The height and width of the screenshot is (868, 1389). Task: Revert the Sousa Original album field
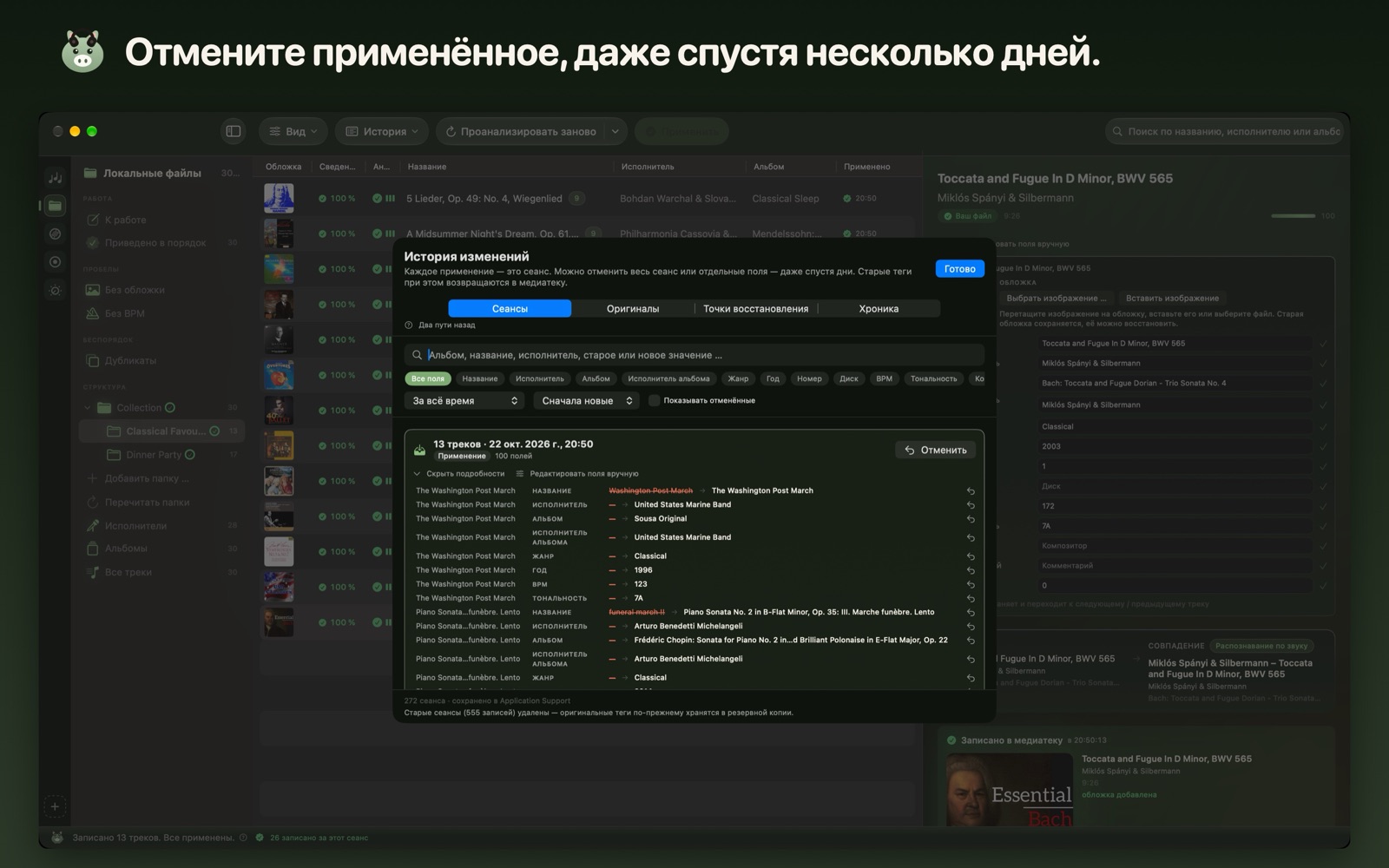(971, 519)
